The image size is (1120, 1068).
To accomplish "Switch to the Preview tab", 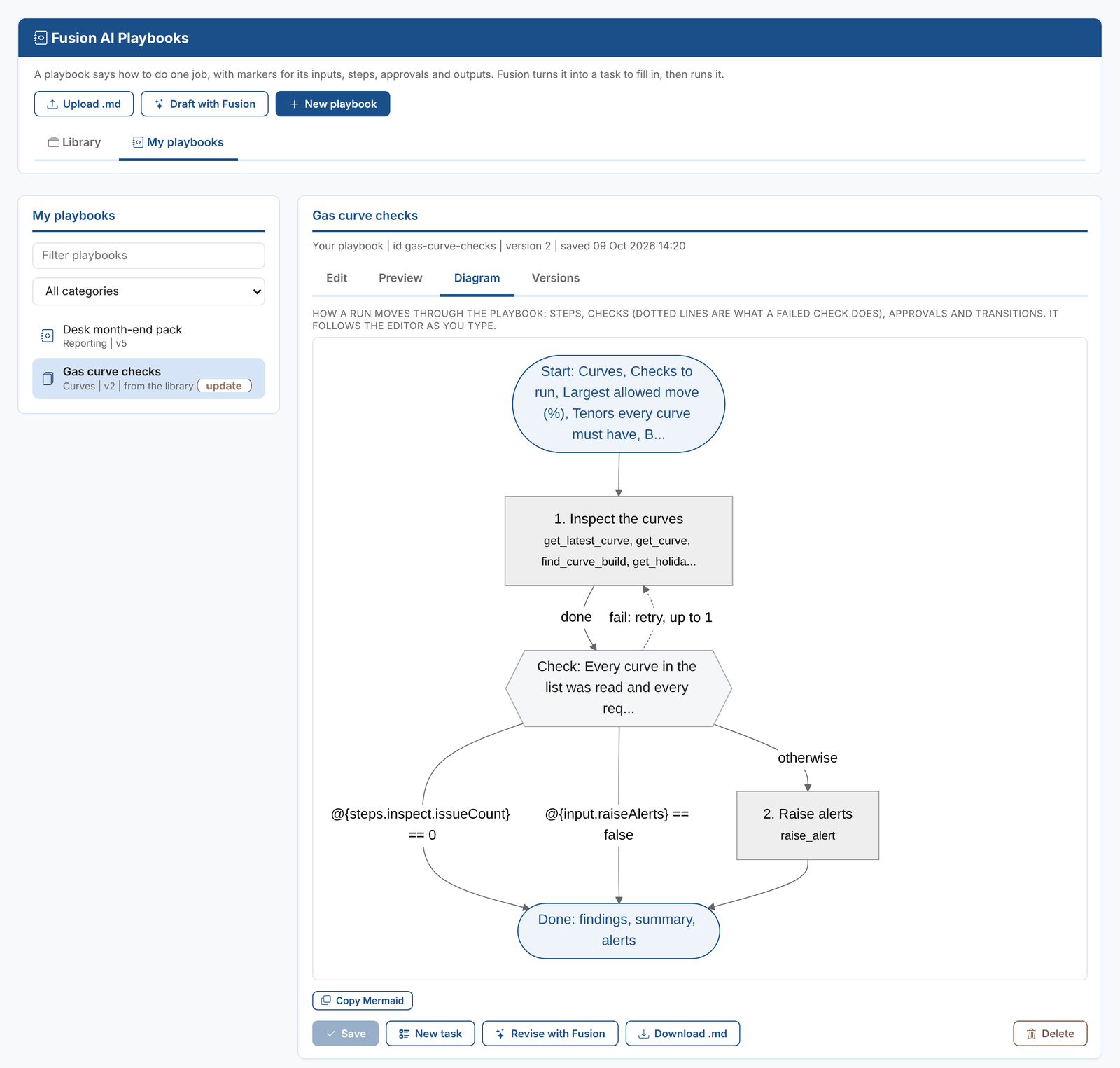I will coord(400,278).
